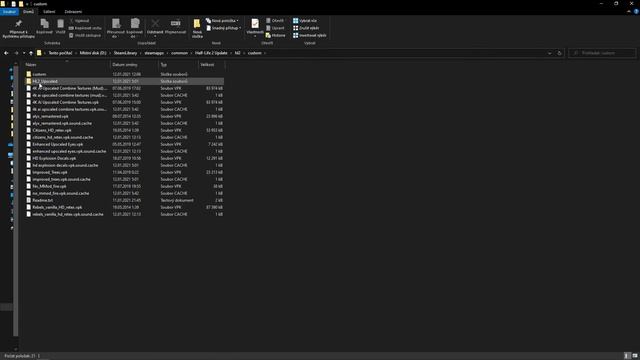Switch to the Zobrazení (View) tab
The height and width of the screenshot is (360, 640).
[73, 11]
